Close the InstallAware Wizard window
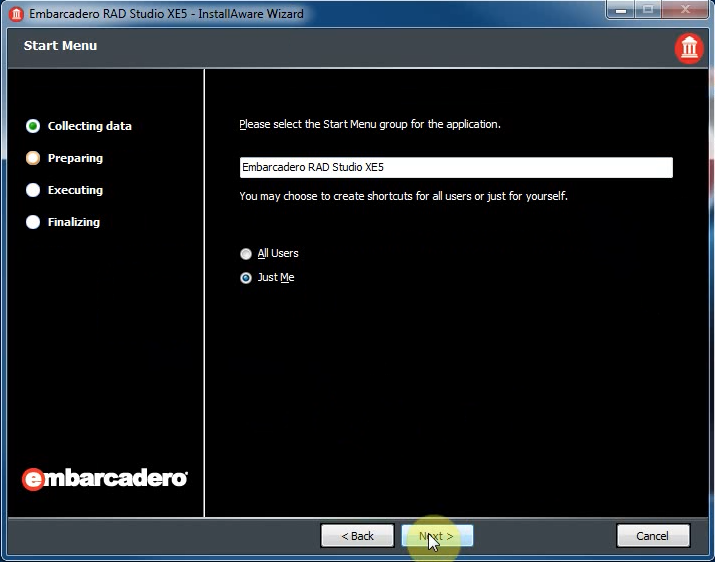The height and width of the screenshot is (562, 715). (x=684, y=9)
